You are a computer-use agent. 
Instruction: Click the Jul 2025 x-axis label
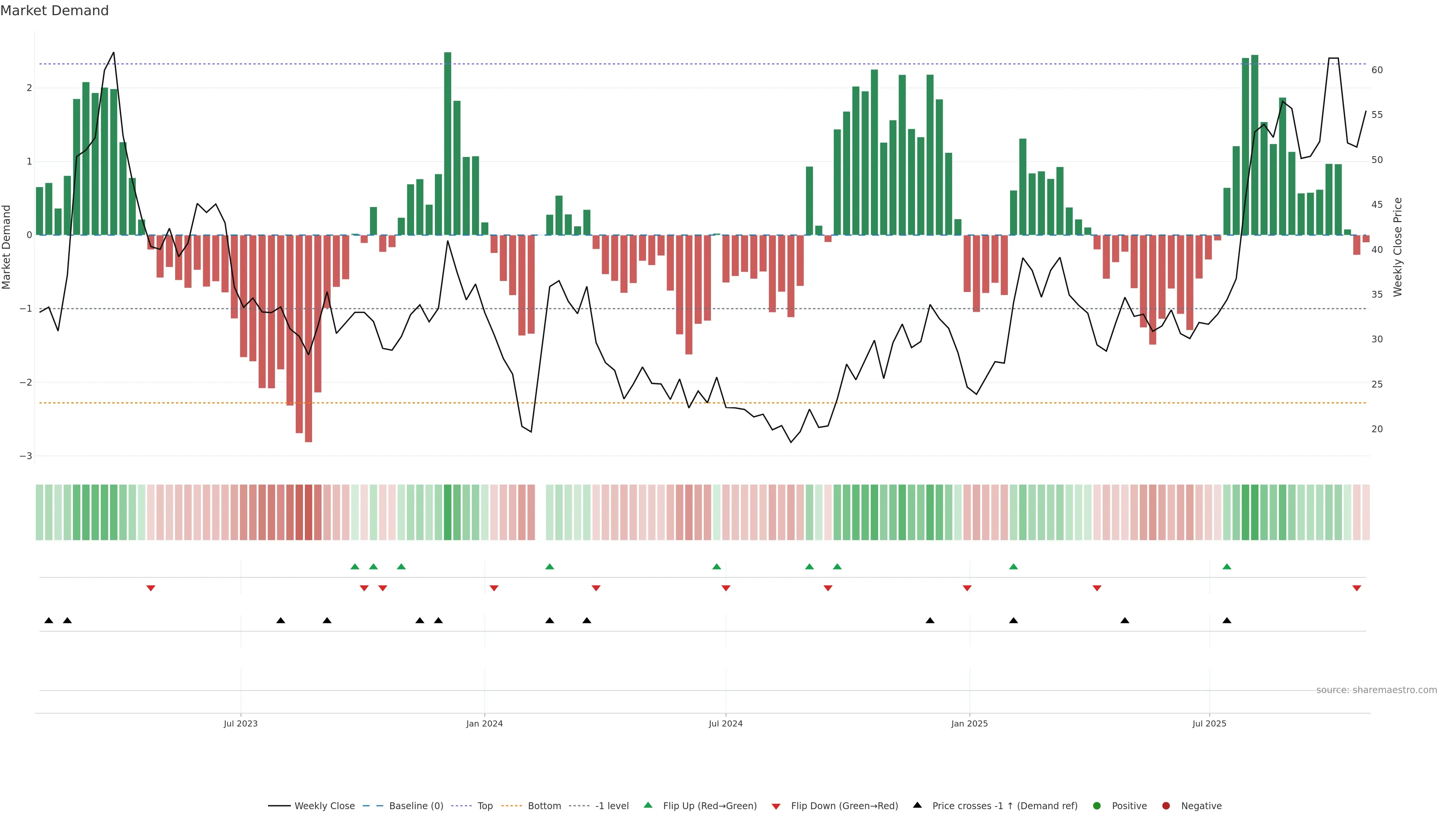1209,723
